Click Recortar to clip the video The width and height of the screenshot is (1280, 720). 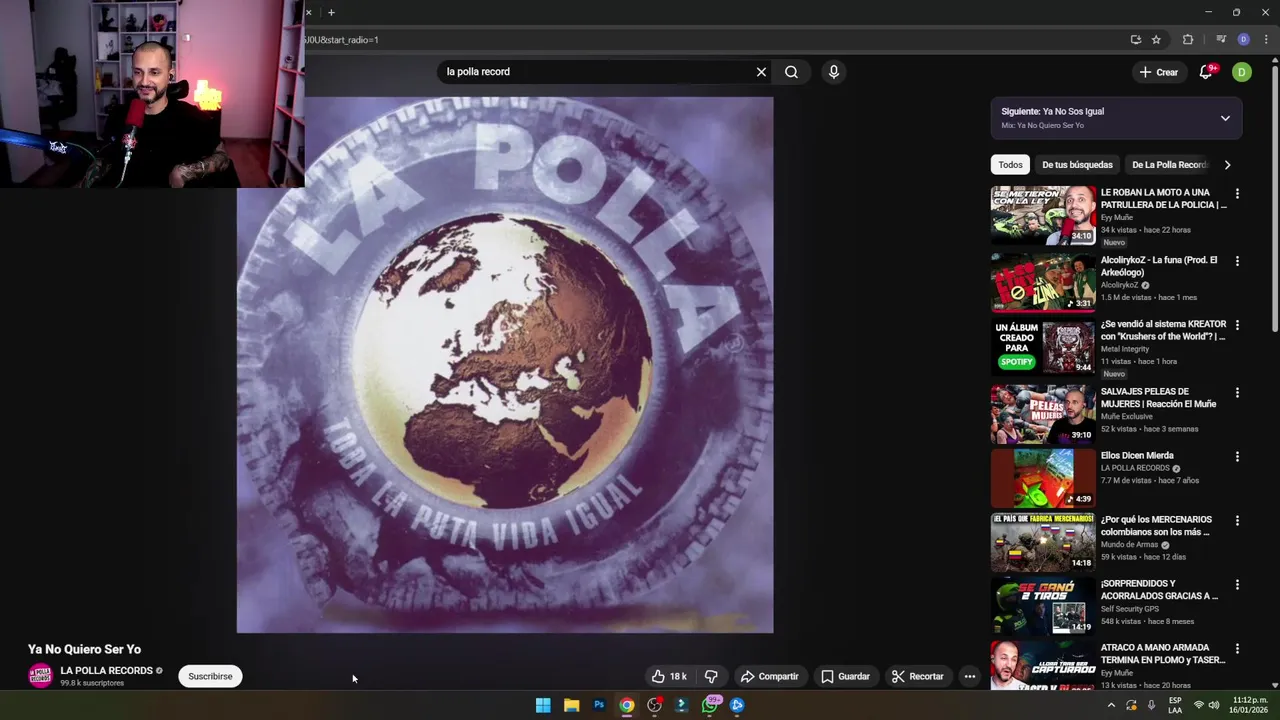click(x=917, y=676)
